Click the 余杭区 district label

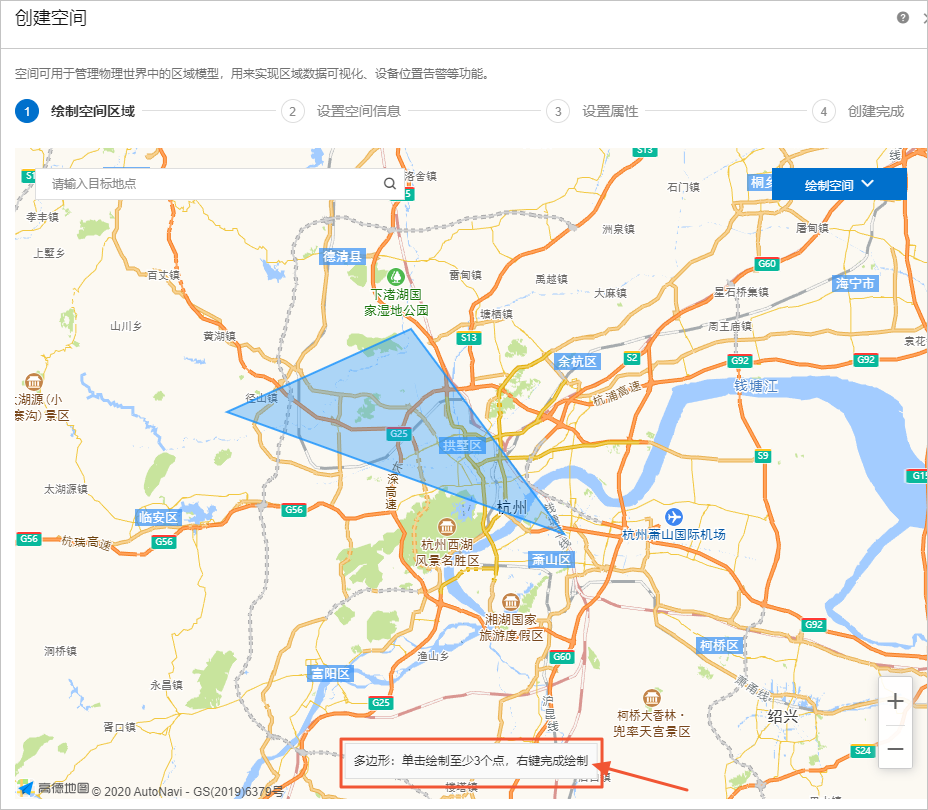point(577,362)
